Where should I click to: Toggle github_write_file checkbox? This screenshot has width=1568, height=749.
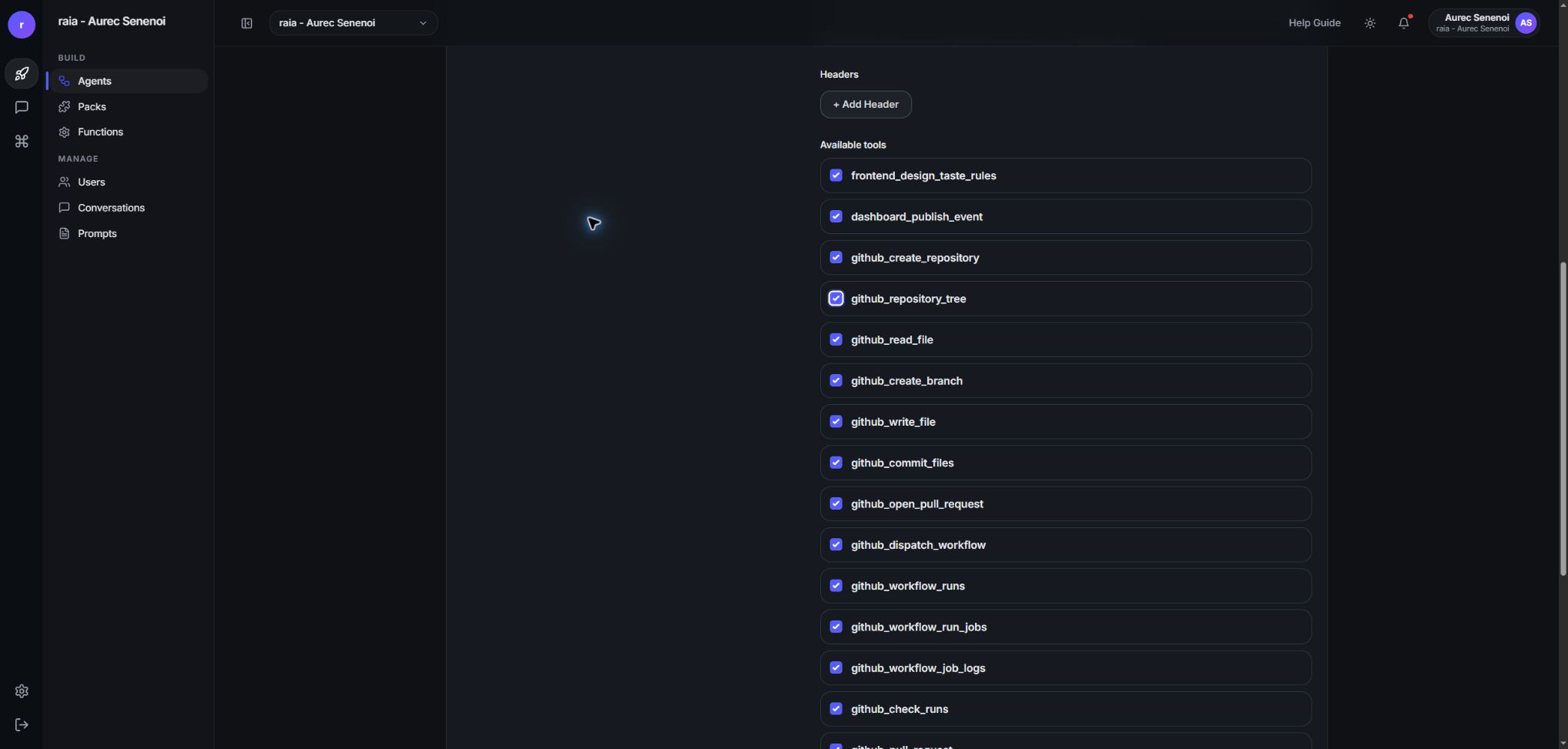836,422
